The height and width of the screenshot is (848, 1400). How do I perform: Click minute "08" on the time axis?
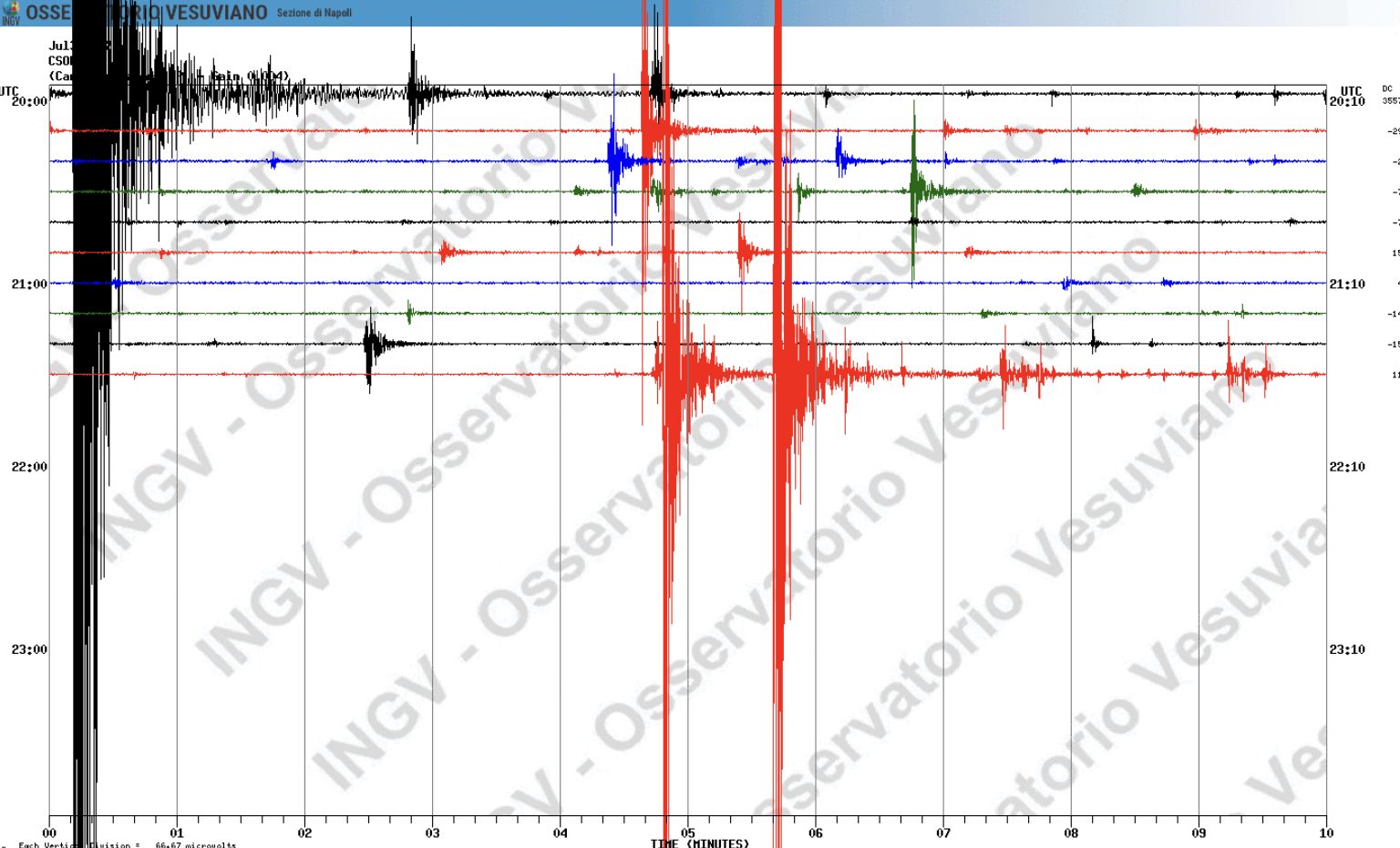(x=1071, y=832)
